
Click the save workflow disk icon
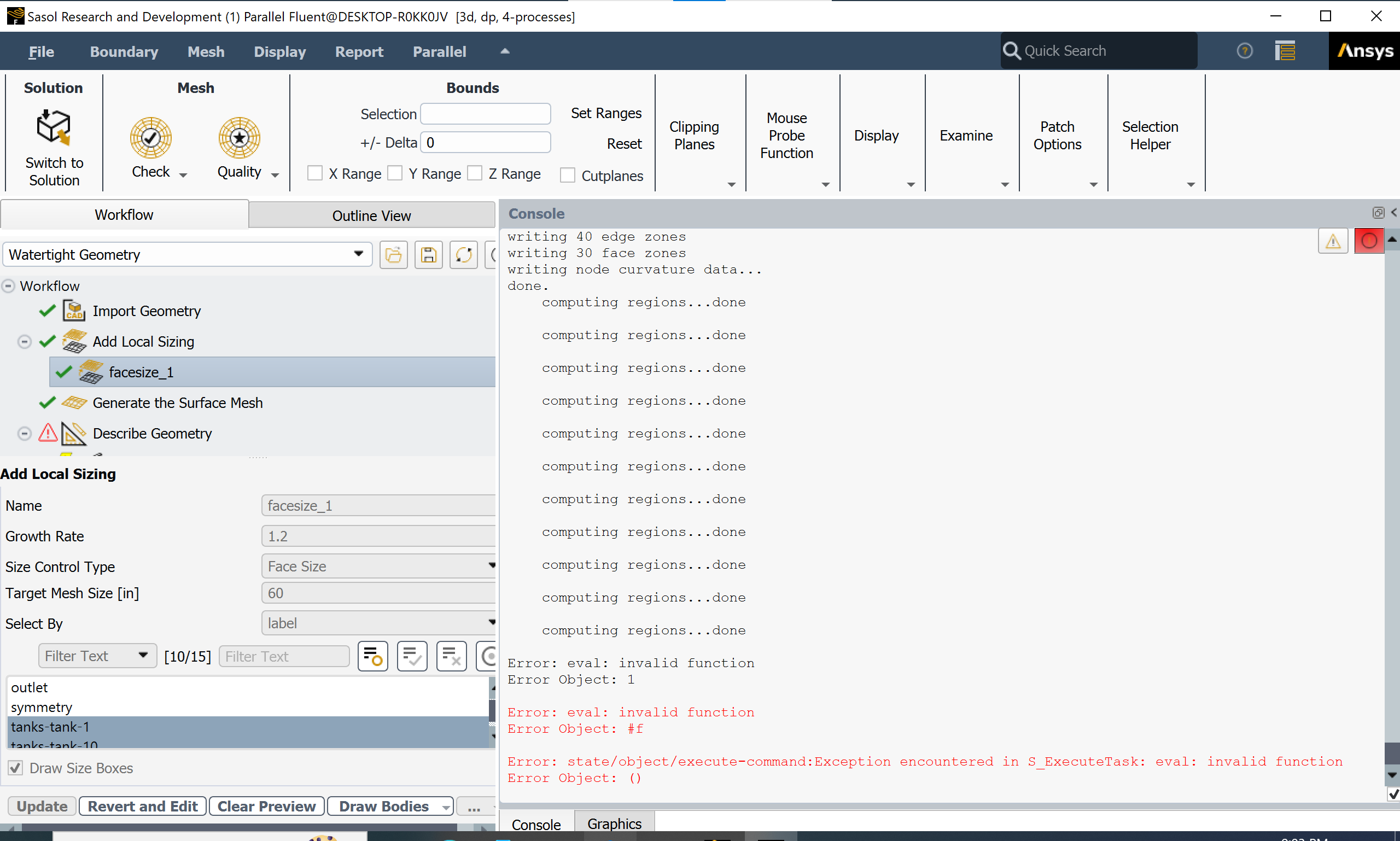click(x=429, y=255)
